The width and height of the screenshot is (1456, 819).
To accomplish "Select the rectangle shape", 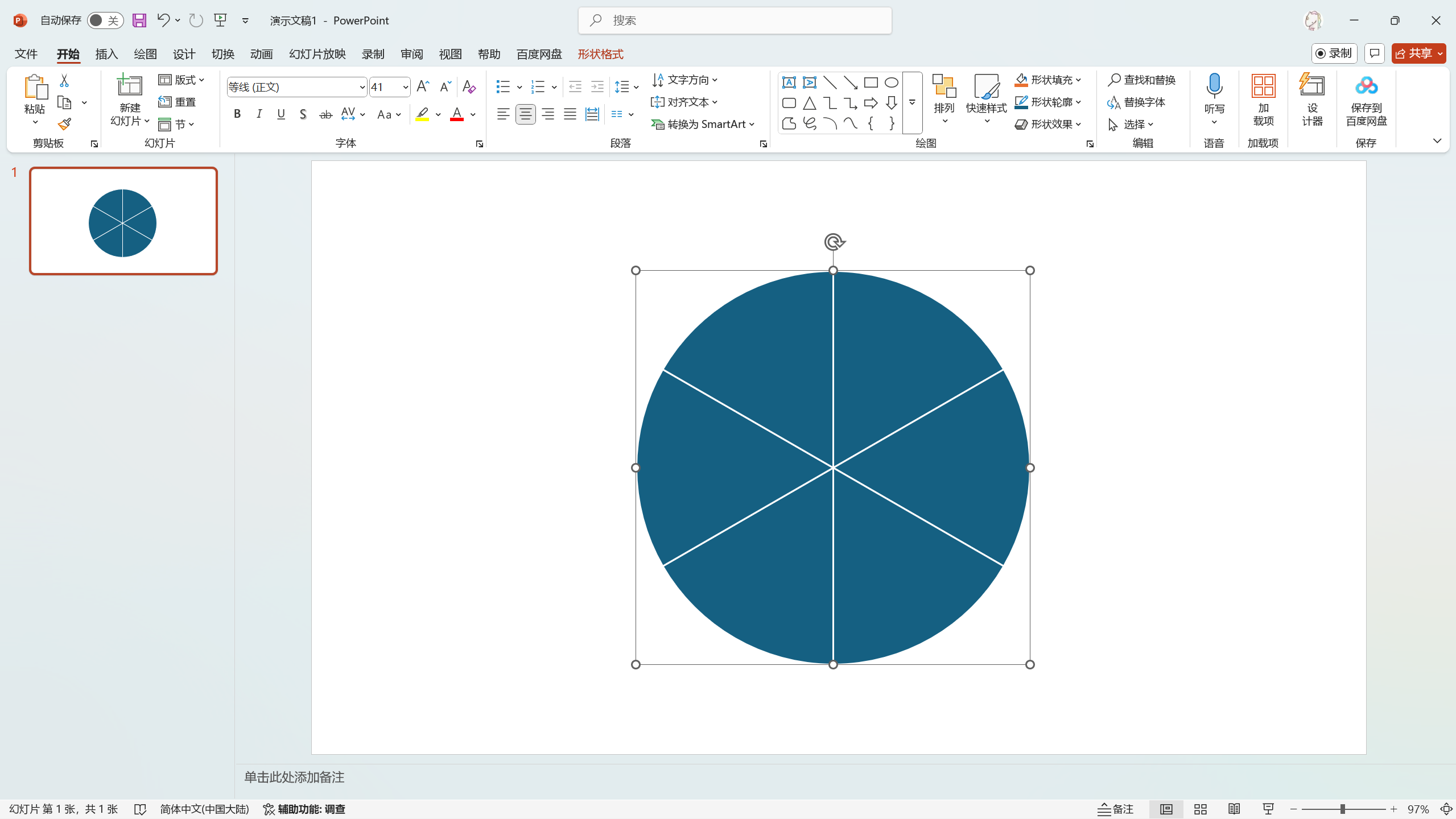I will coord(871,82).
